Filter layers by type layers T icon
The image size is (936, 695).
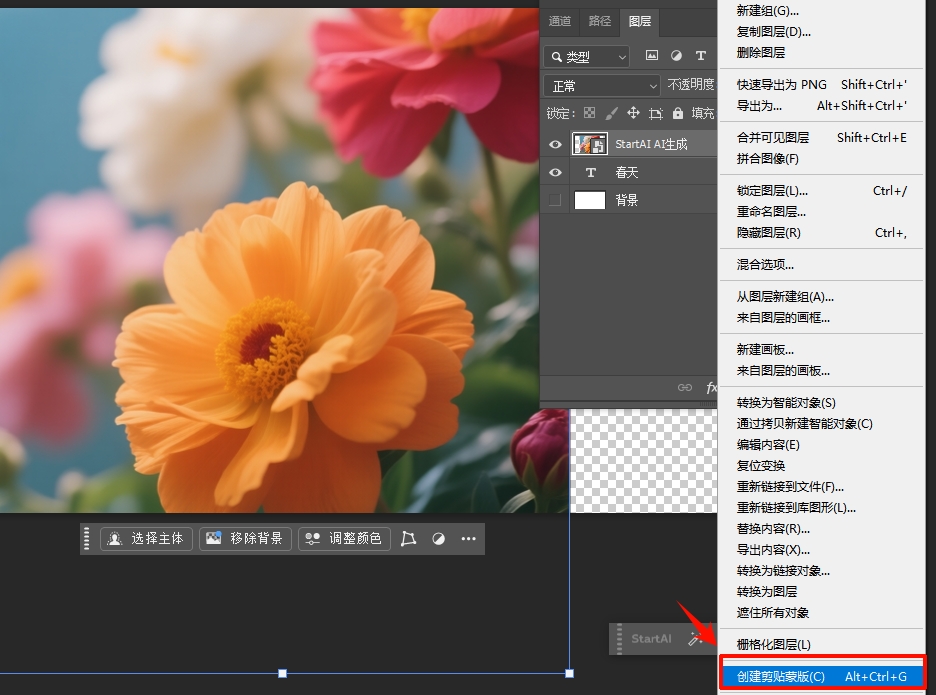(700, 56)
